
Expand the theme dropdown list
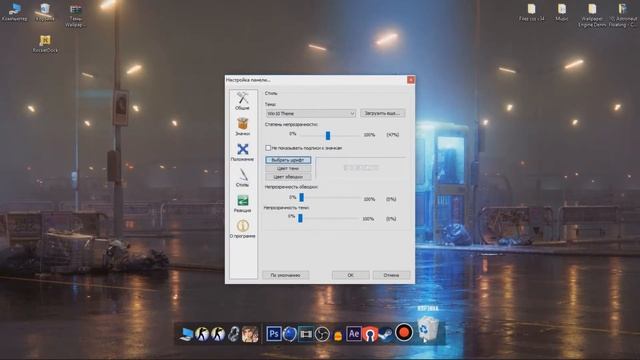coord(311,113)
